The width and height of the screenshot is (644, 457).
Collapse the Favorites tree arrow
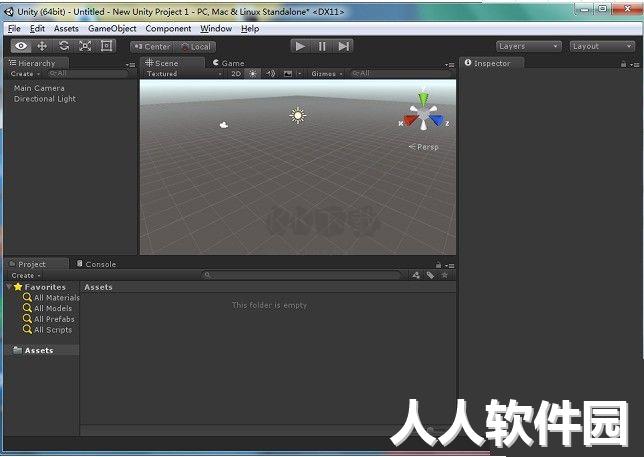[9, 287]
